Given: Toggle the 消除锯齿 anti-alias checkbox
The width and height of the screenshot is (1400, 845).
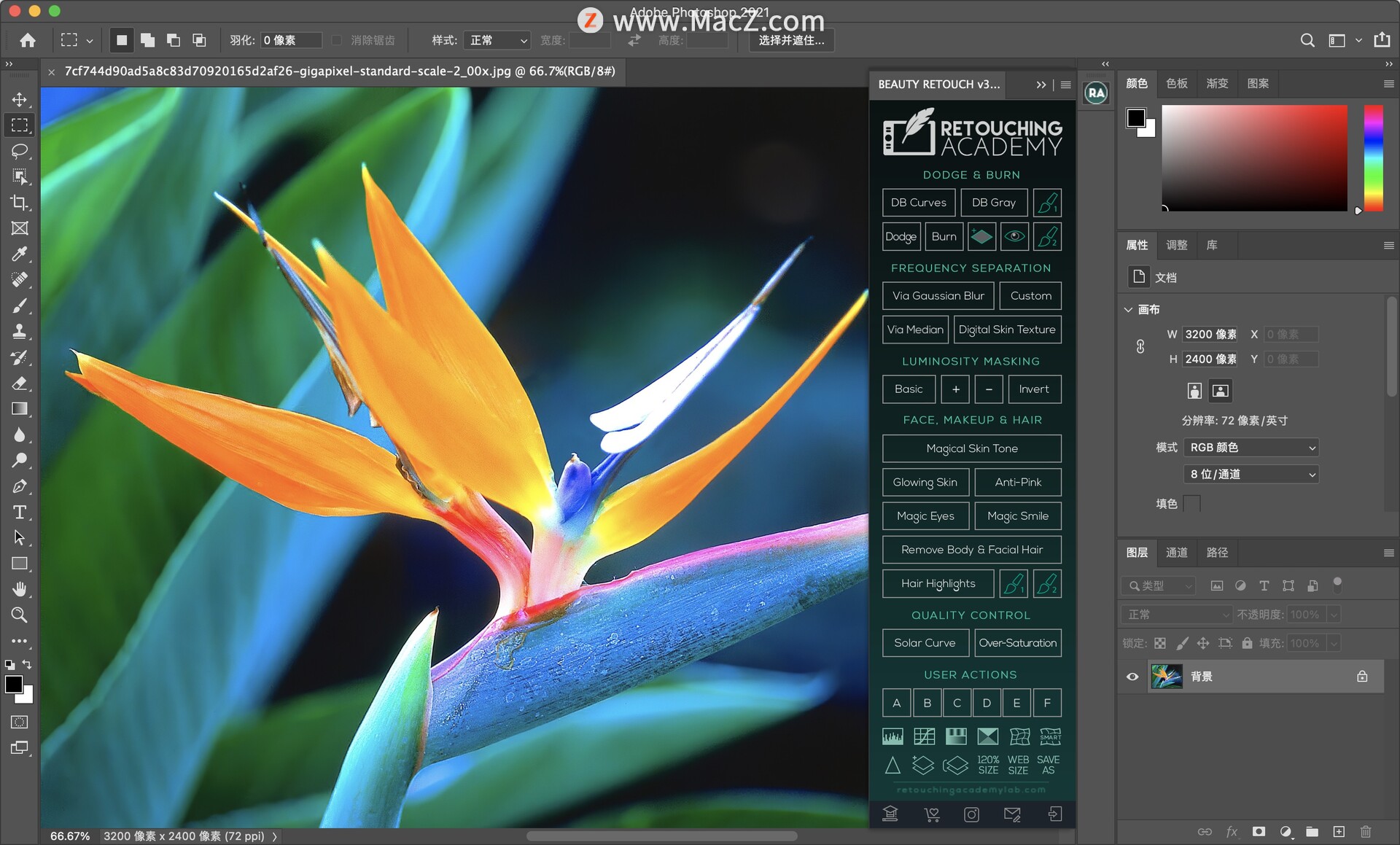Looking at the screenshot, I should pos(337,40).
